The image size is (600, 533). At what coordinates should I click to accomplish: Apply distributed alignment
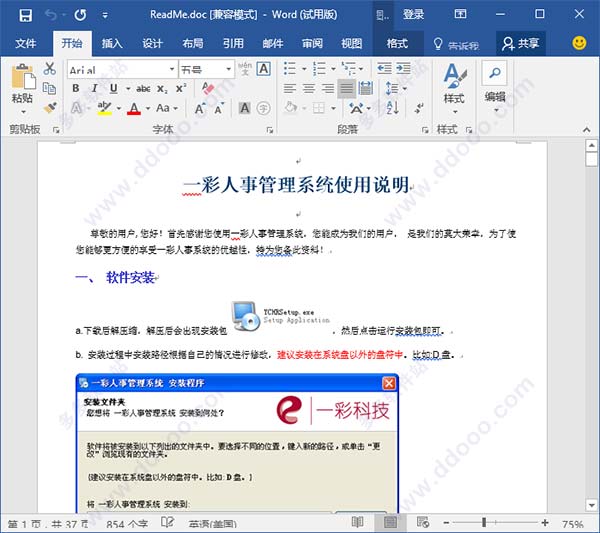tap(366, 89)
